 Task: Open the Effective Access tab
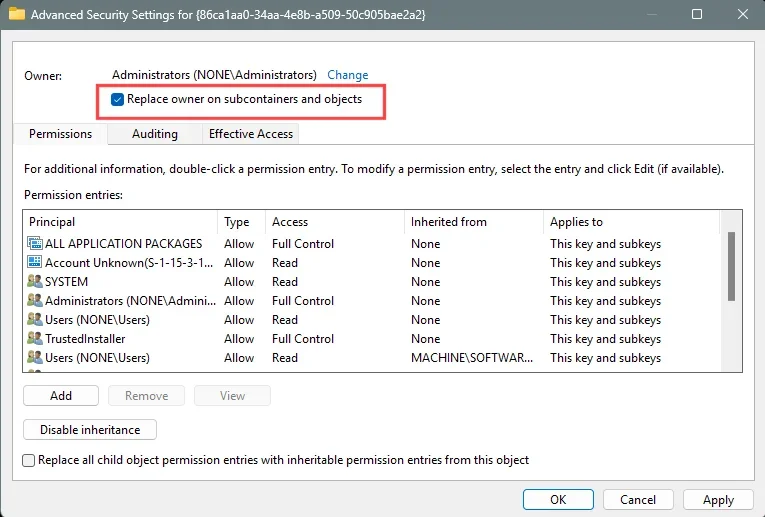pos(251,134)
